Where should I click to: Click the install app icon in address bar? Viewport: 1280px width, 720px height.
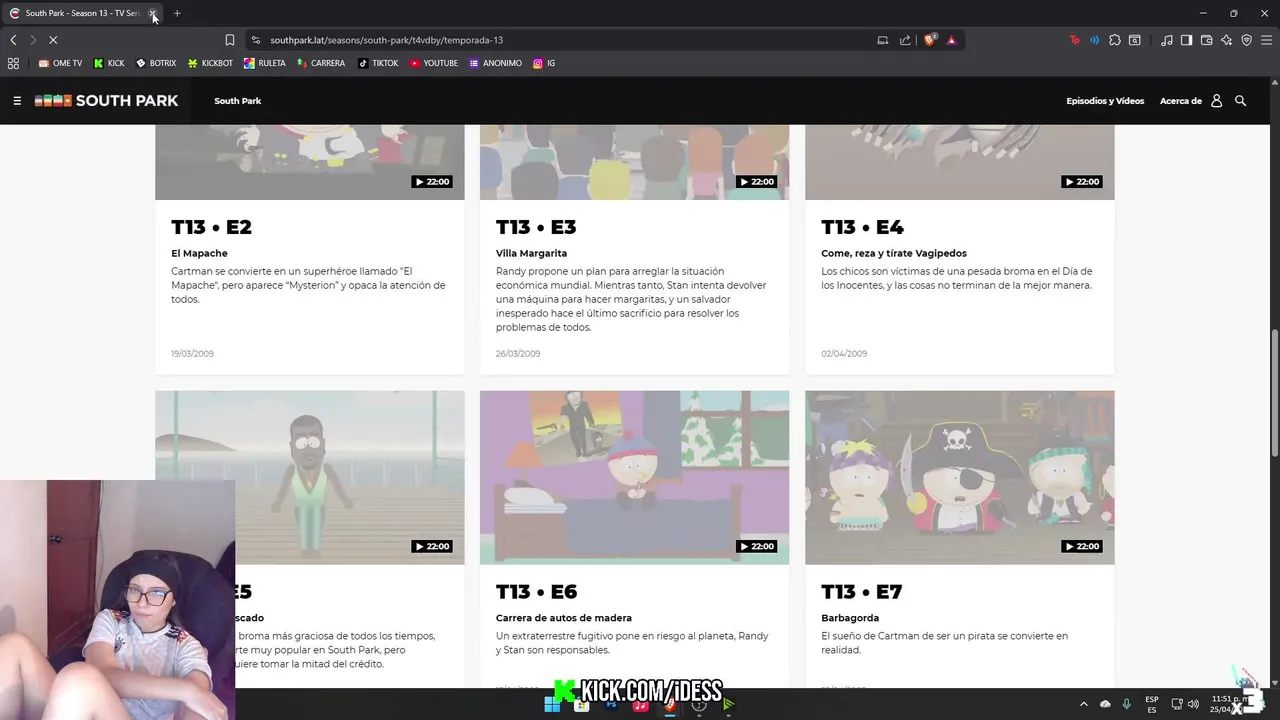coord(883,40)
